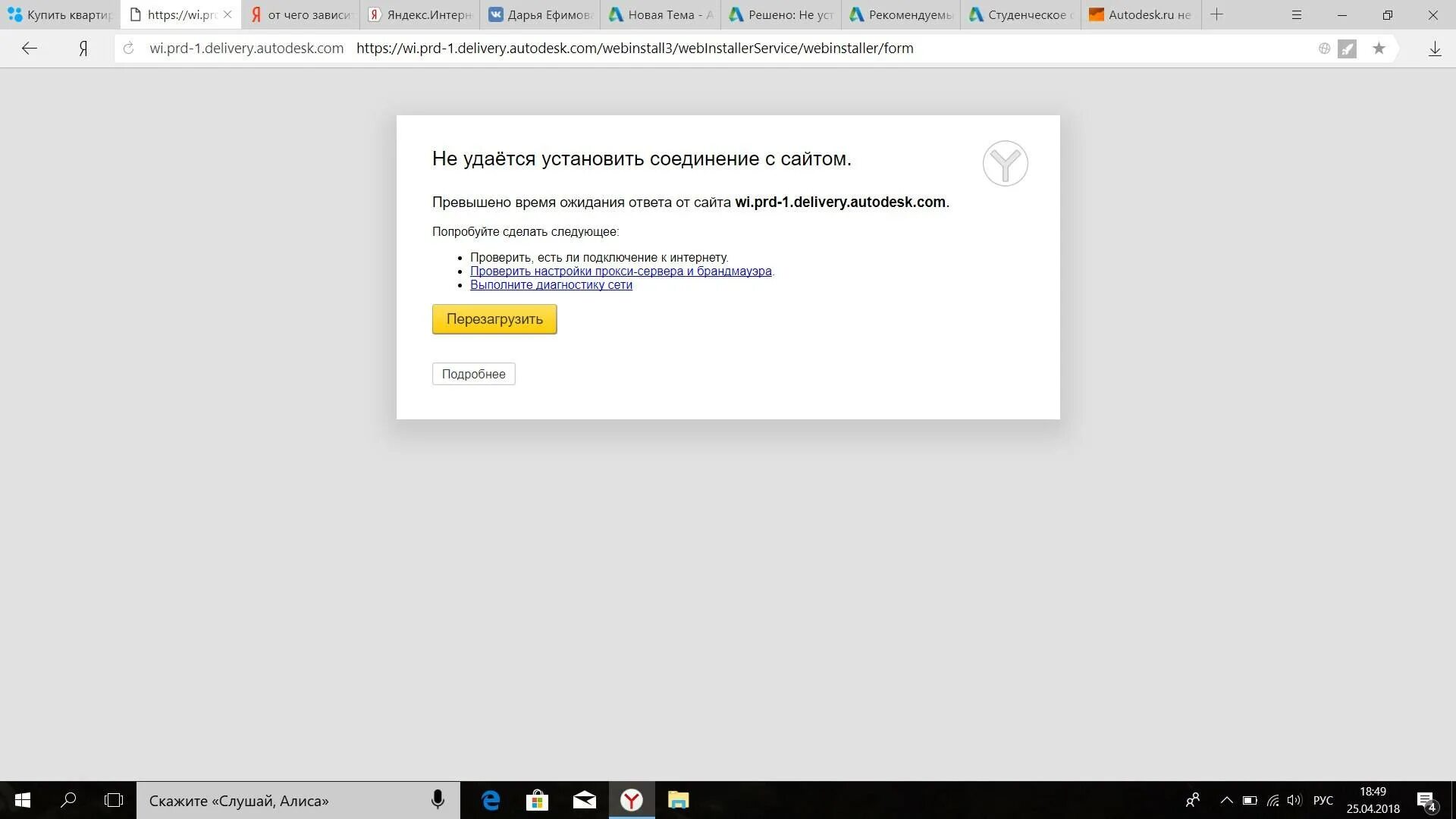Switch to the Дарья Ефимова VK tab

[x=540, y=14]
